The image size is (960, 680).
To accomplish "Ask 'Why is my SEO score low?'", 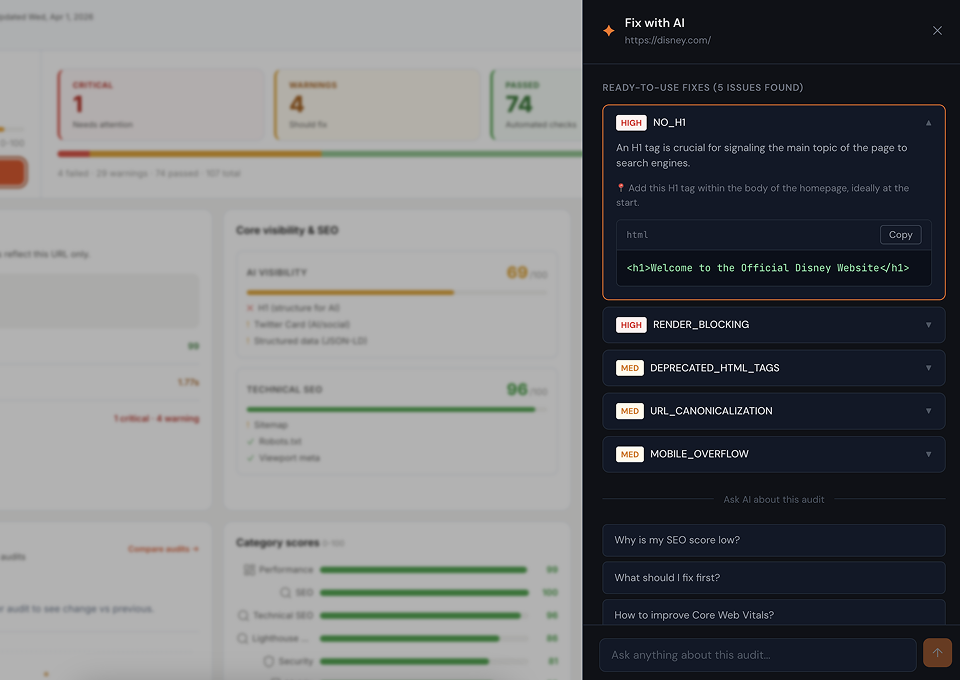I will coord(773,540).
